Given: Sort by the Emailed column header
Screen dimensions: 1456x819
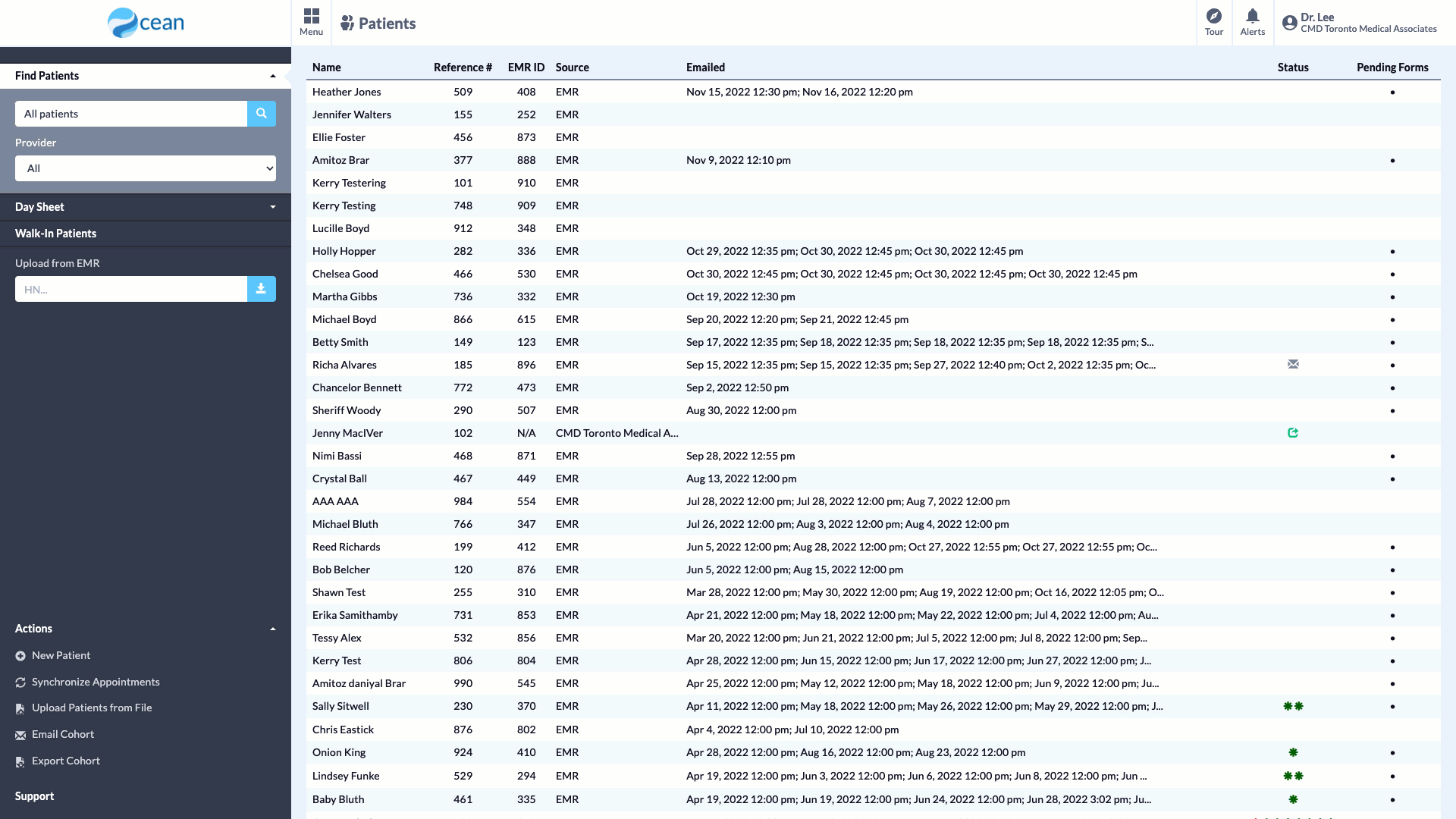Looking at the screenshot, I should coord(706,67).
